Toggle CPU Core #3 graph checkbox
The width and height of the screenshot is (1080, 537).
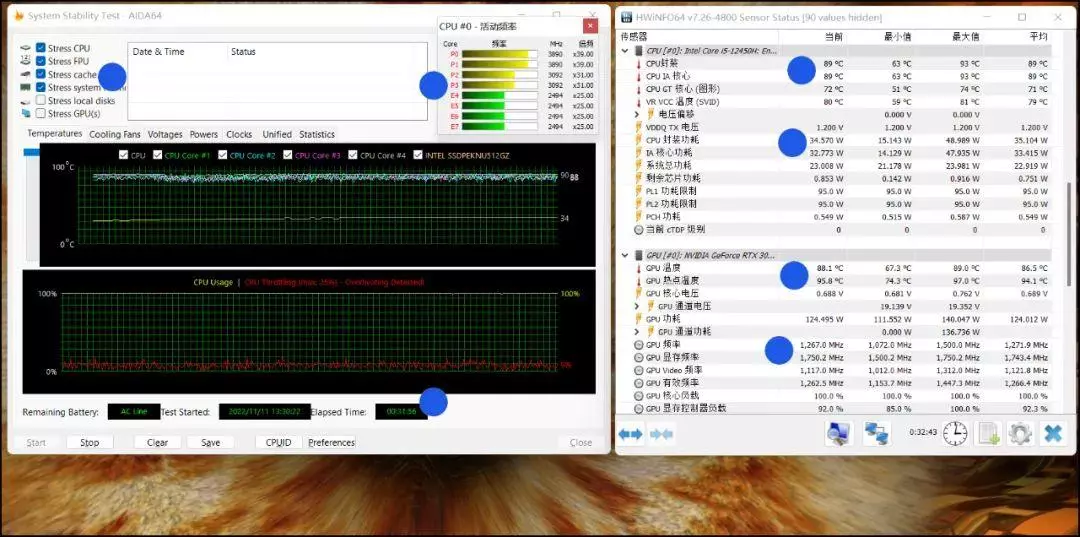[x=288, y=156]
